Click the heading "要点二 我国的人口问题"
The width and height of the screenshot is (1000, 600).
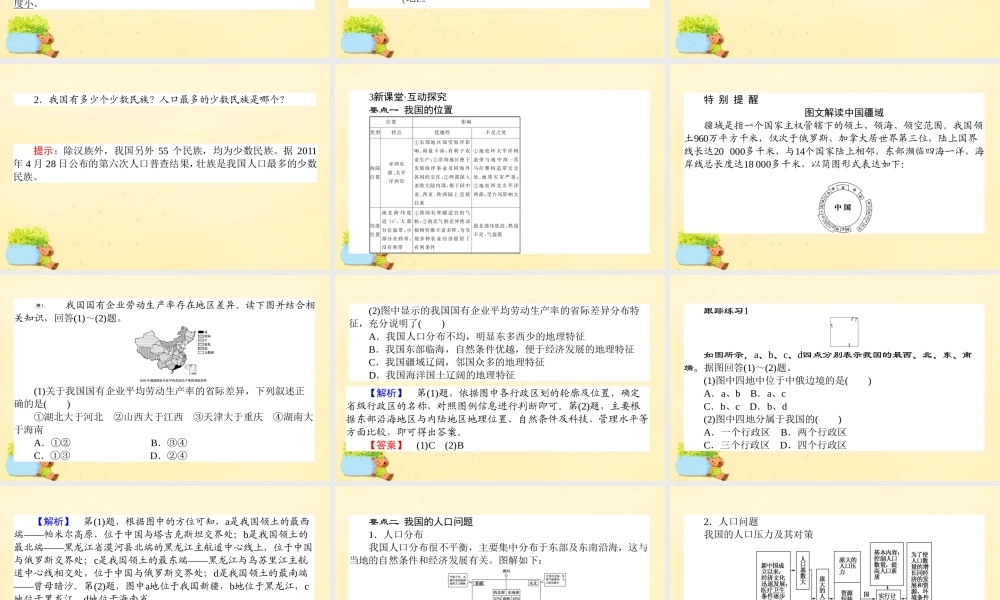click(421, 522)
